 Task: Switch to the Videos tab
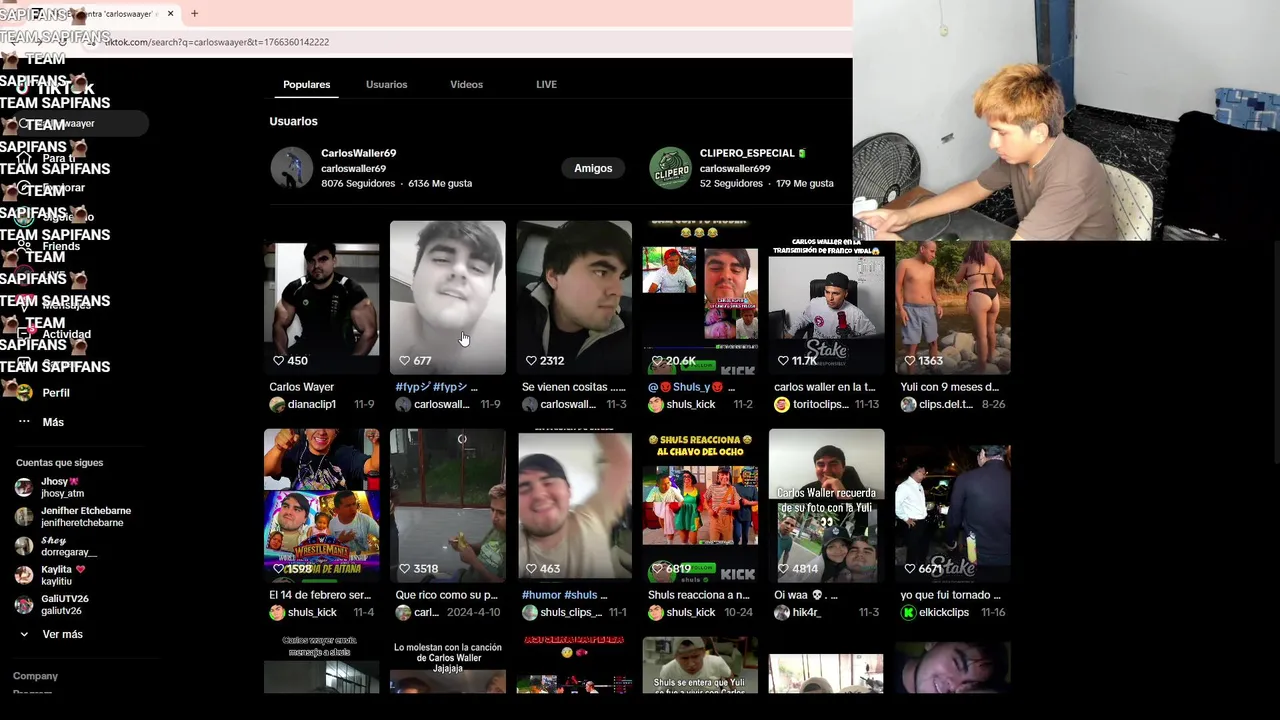tap(466, 84)
